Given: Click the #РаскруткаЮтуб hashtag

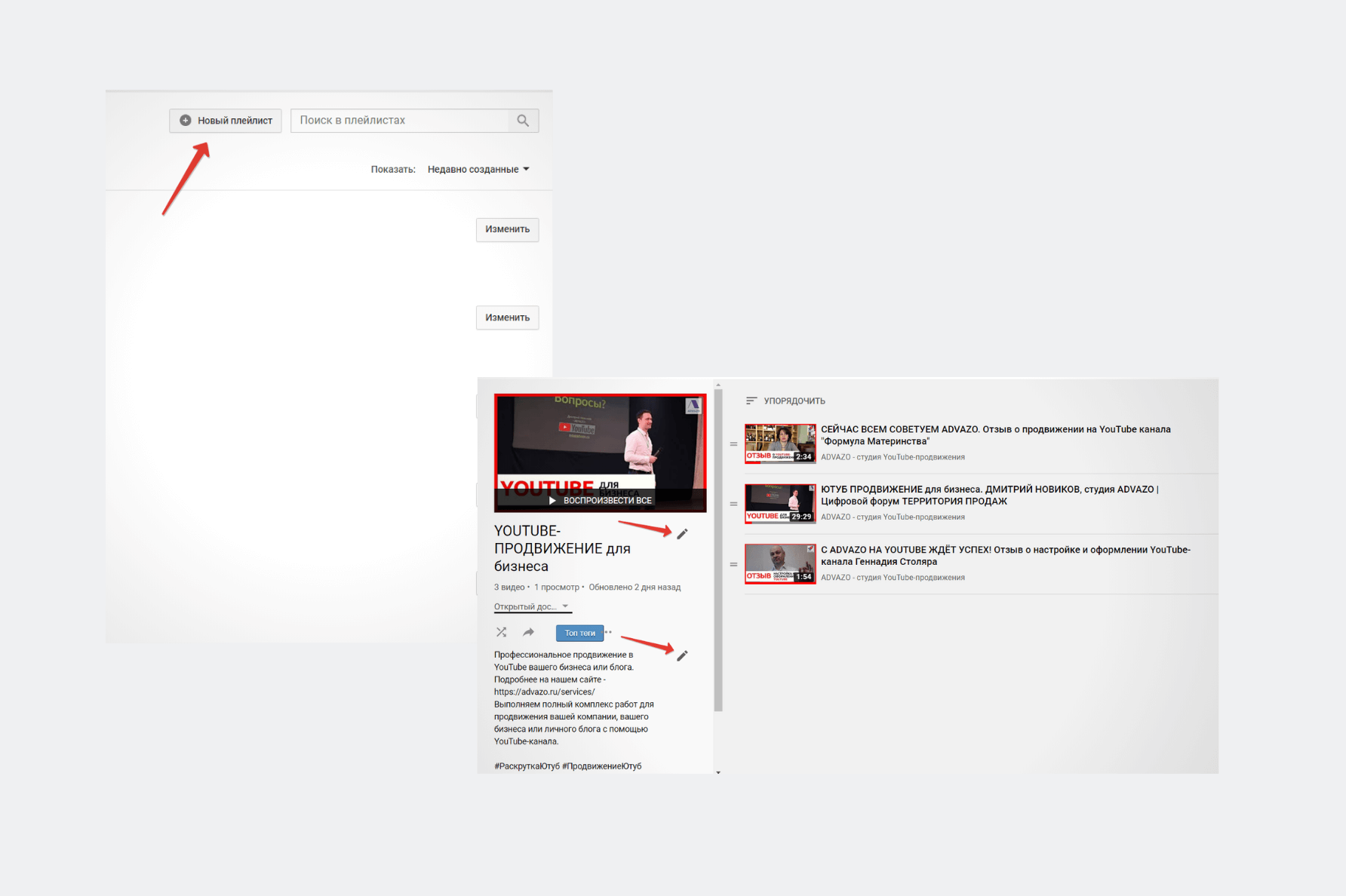Looking at the screenshot, I should 527,766.
